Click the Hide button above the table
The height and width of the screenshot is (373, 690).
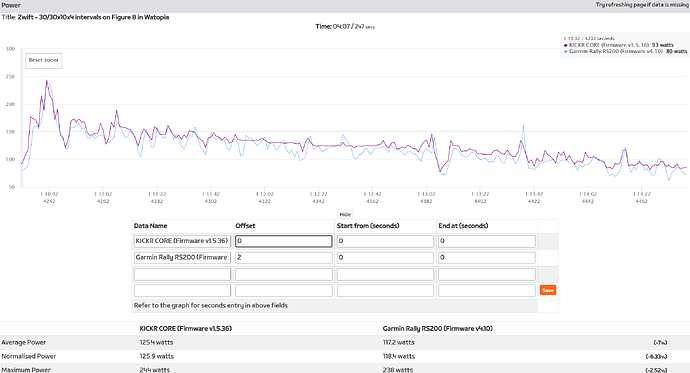[345, 214]
